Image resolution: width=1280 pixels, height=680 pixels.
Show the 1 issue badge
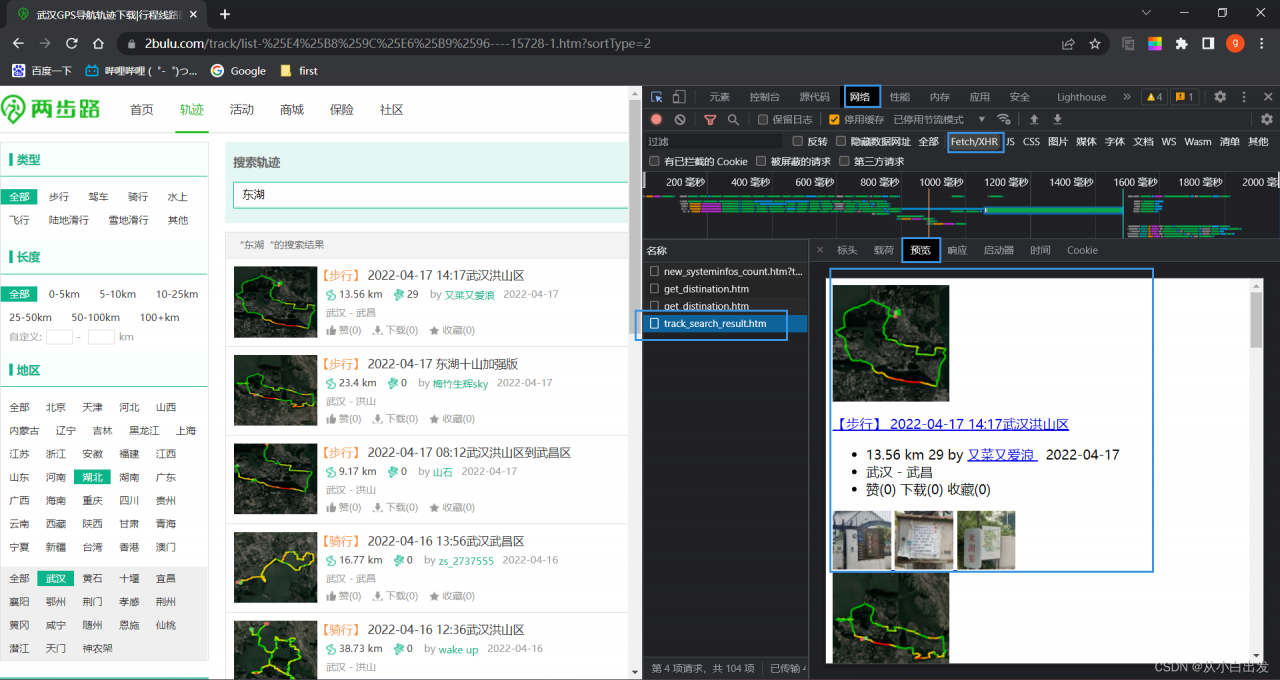pos(1185,97)
